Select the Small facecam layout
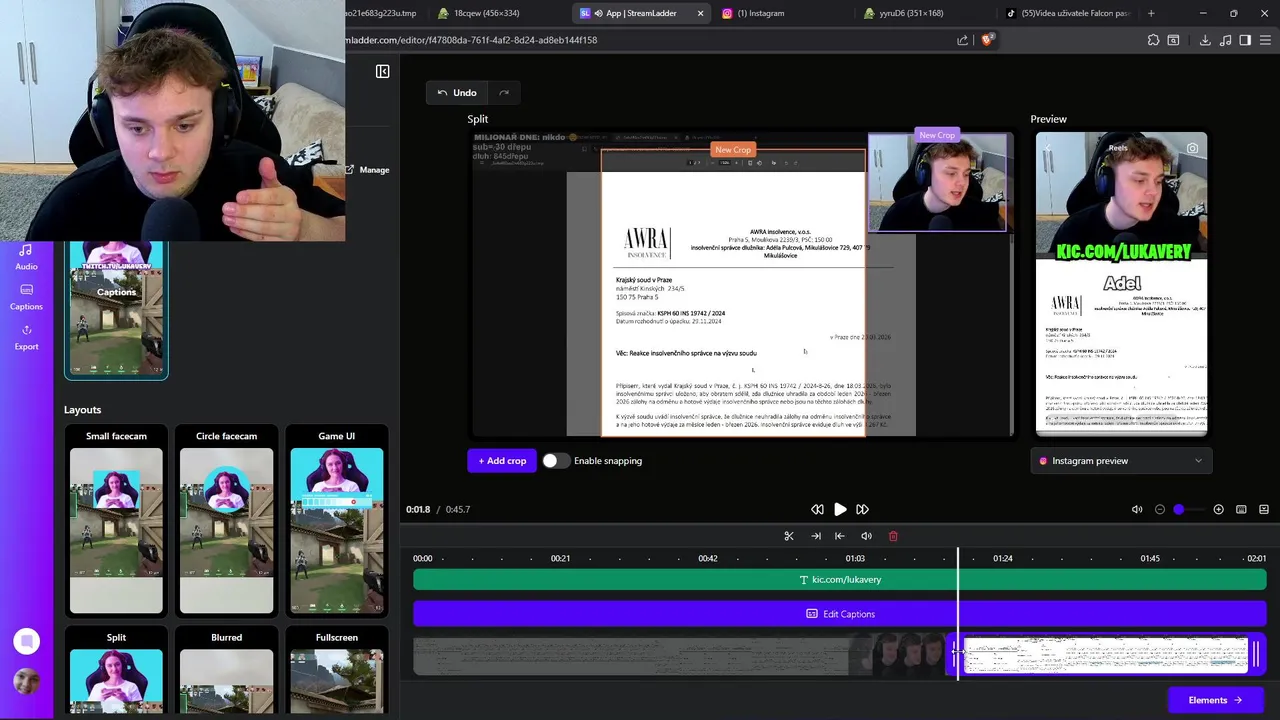Viewport: 1280px width, 720px height. tap(116, 521)
